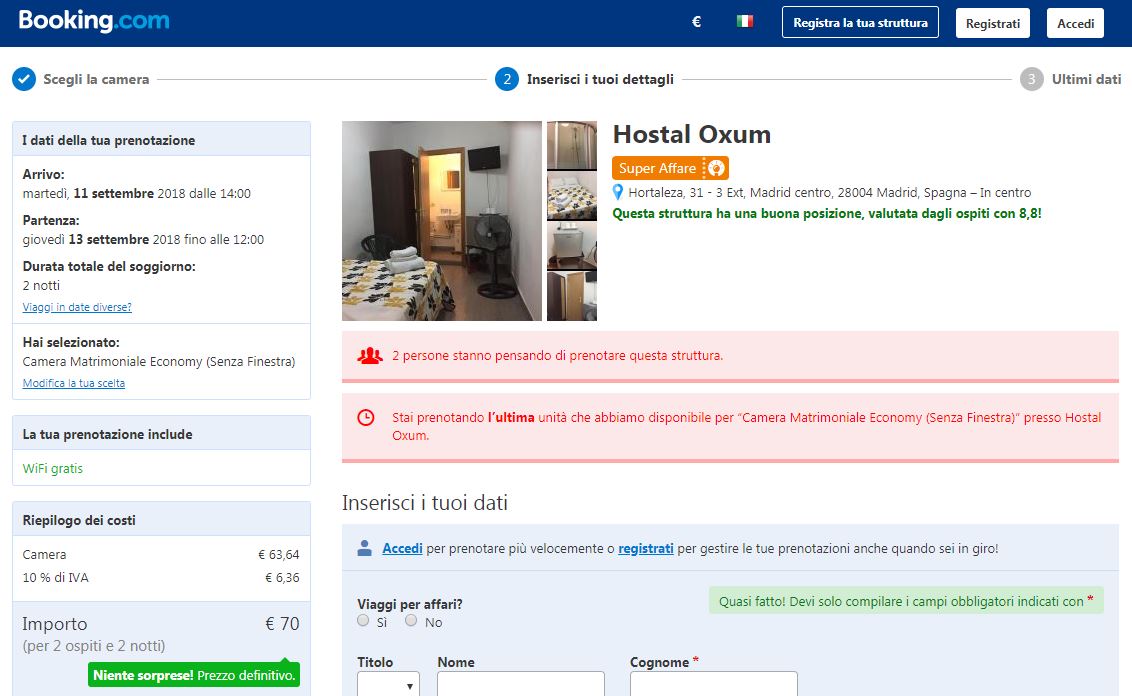Screen dimensions: 1132x696
Task: Select the Sì business travel radio
Action: [x=363, y=620]
